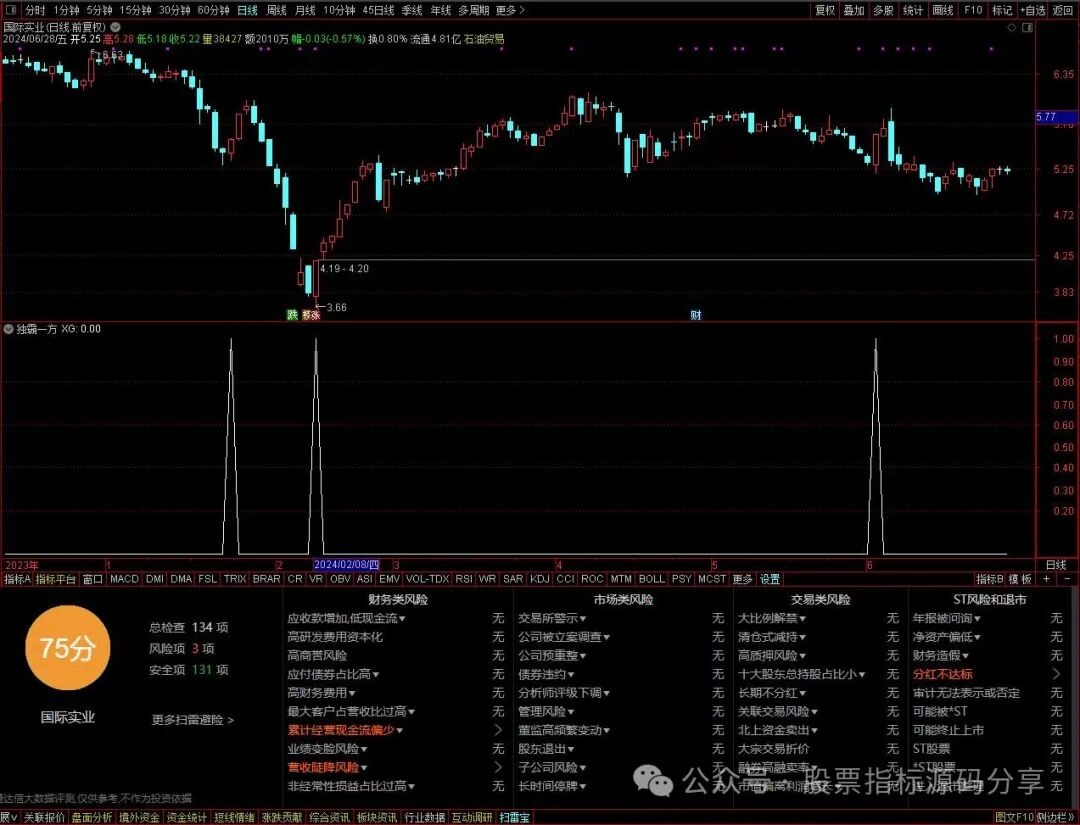Click the orange 75分 score circle
Viewport: 1080px width, 825px height.
point(68,648)
